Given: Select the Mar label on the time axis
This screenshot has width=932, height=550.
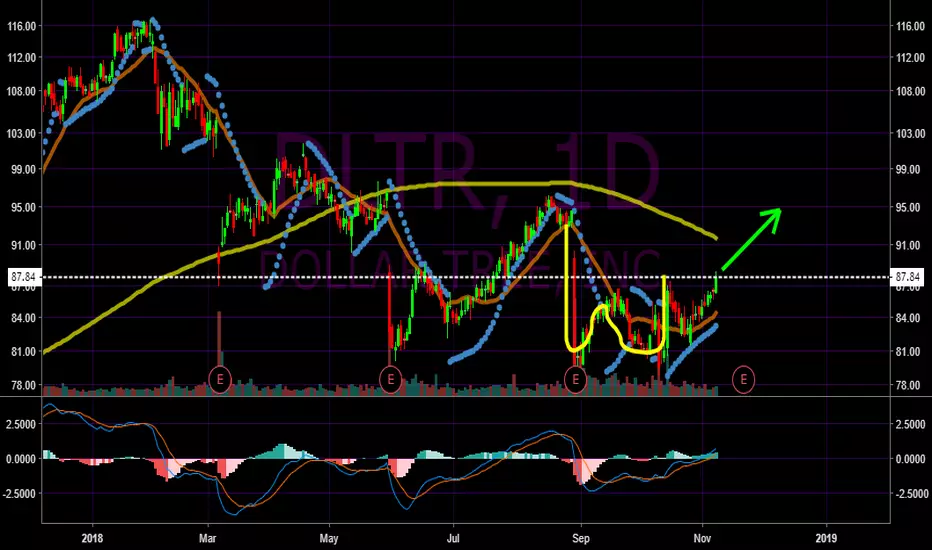Looking at the screenshot, I should pos(207,538).
